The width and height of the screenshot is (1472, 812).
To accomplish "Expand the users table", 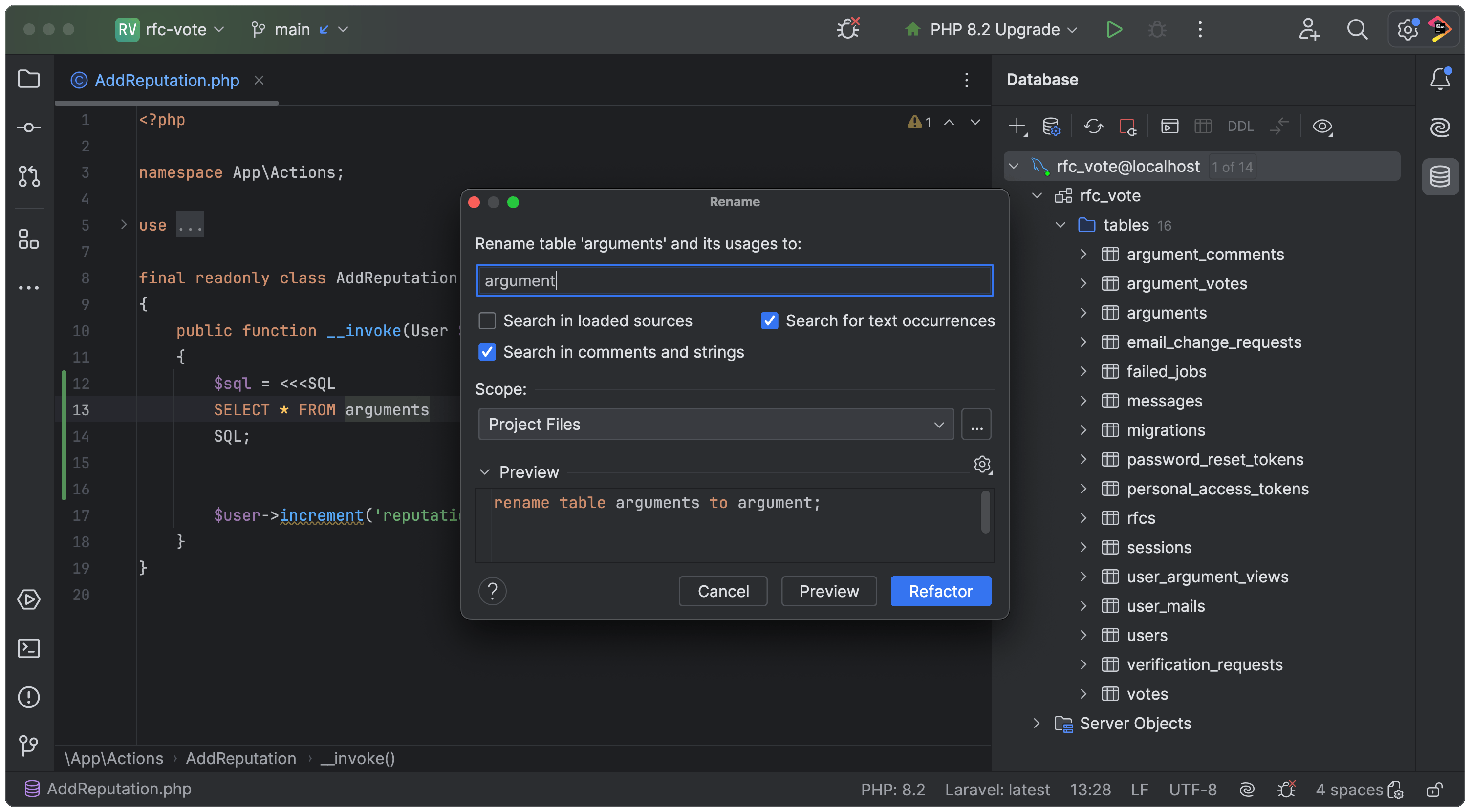I will (x=1083, y=635).
